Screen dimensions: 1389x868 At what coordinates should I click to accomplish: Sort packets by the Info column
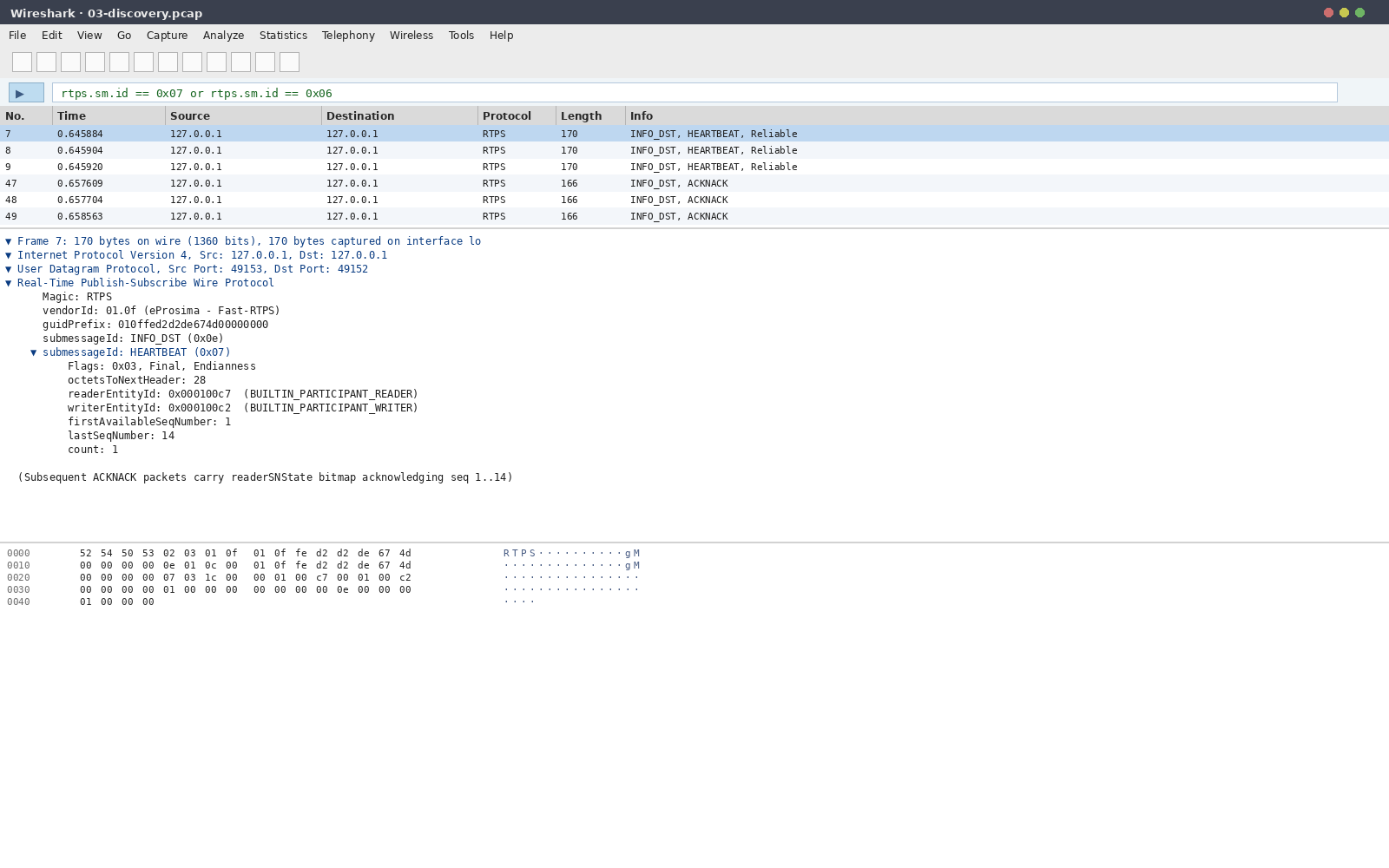pos(1007,115)
